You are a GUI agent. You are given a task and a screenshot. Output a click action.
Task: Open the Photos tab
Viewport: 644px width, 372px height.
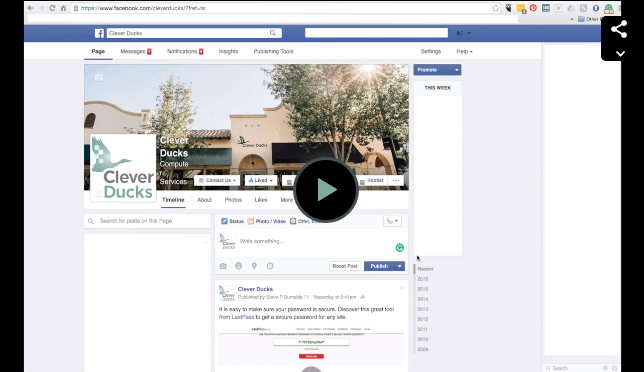click(x=233, y=200)
